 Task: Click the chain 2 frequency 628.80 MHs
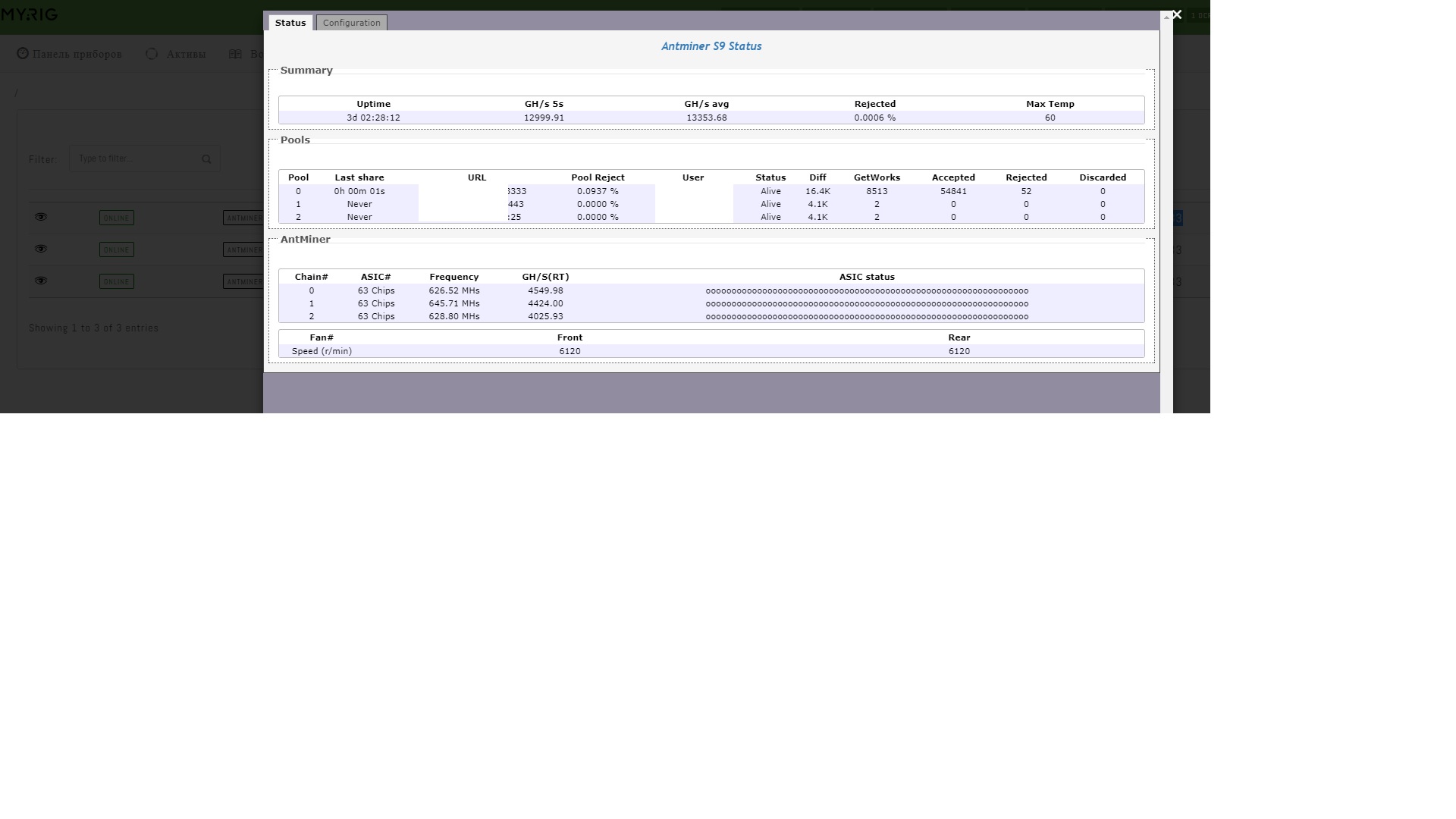tap(454, 316)
